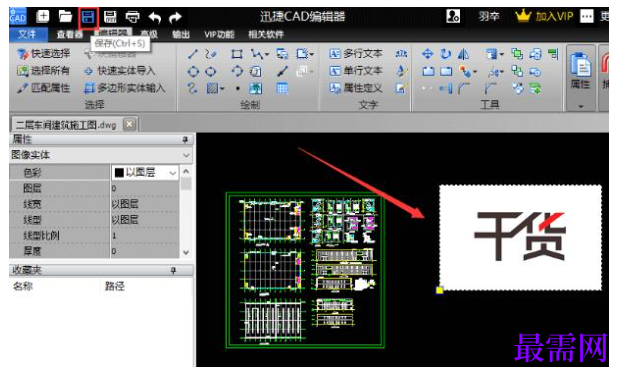Click the 加入VIP link
This screenshot has height=379, width=626.
tap(545, 16)
